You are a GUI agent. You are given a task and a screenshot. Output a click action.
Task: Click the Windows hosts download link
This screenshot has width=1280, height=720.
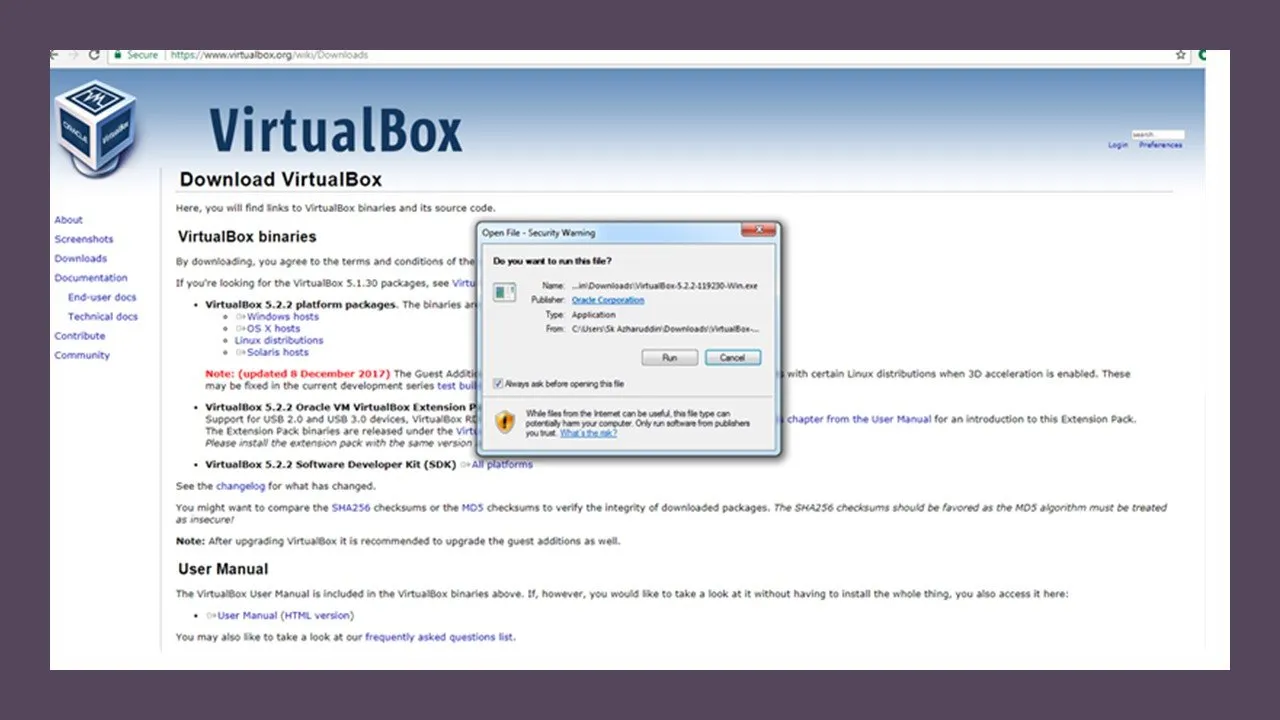283,316
